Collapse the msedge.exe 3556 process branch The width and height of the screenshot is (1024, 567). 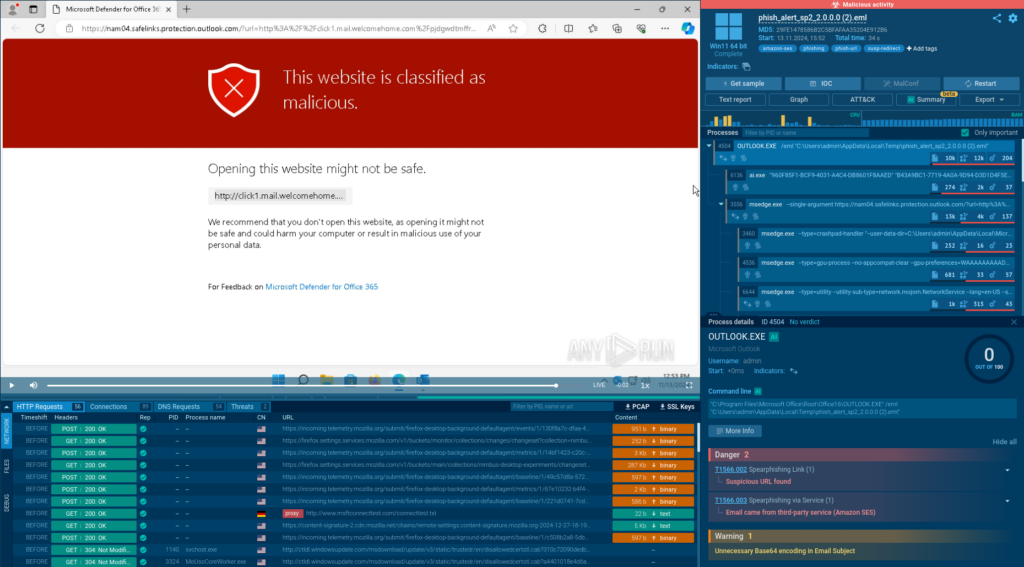pyautogui.click(x=722, y=203)
